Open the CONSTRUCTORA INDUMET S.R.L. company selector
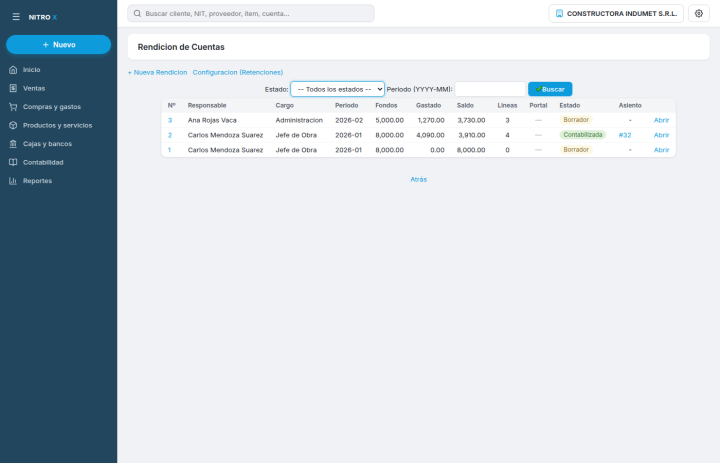Viewport: 720px width, 463px height. coord(616,13)
